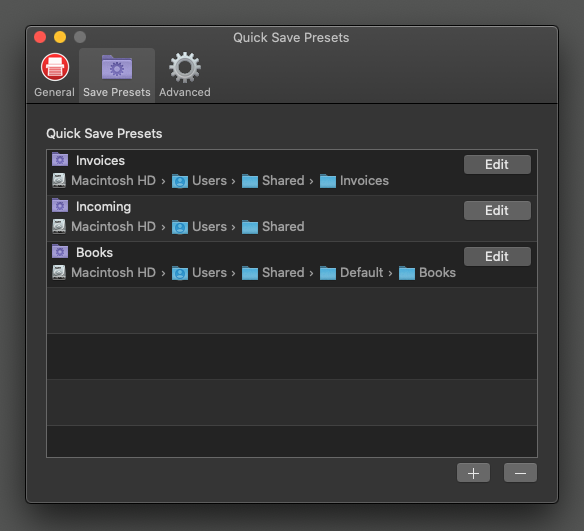Click the empty row below Books preset
584x531 pixels.
[292, 310]
